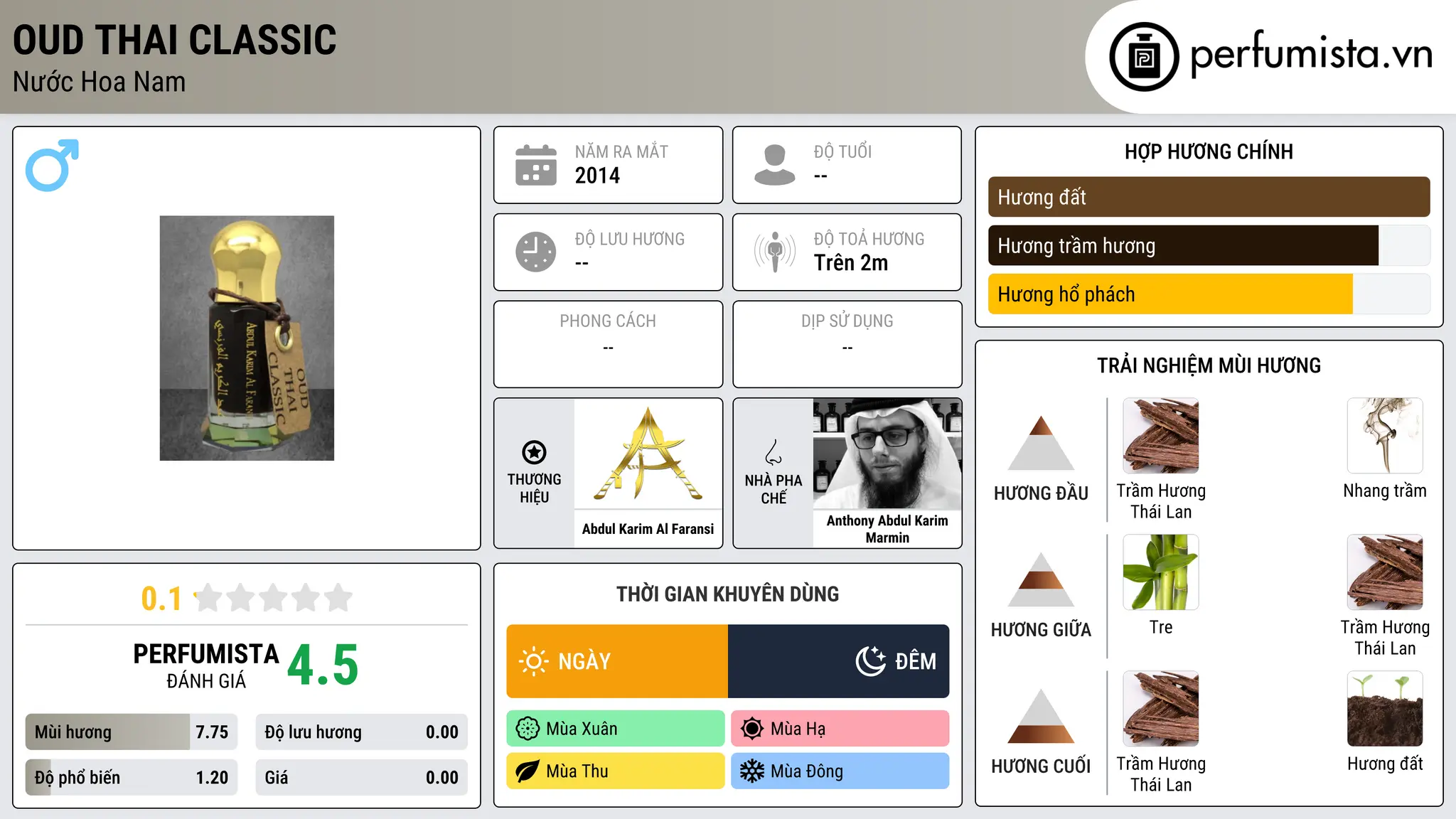This screenshot has height=819, width=1456.
Task: Choose the Mùa Xuân season chip
Action: 616,729
